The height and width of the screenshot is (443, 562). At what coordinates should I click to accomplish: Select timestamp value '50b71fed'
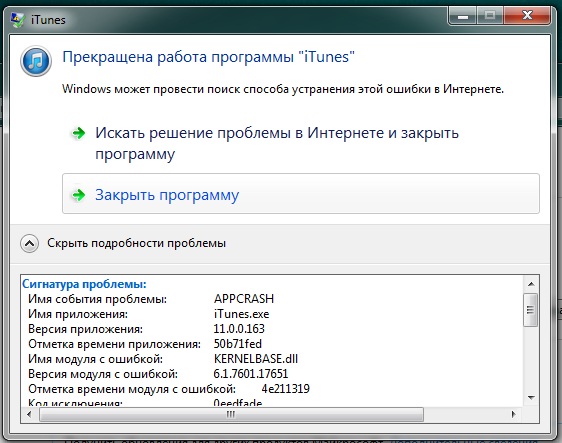pos(238,344)
